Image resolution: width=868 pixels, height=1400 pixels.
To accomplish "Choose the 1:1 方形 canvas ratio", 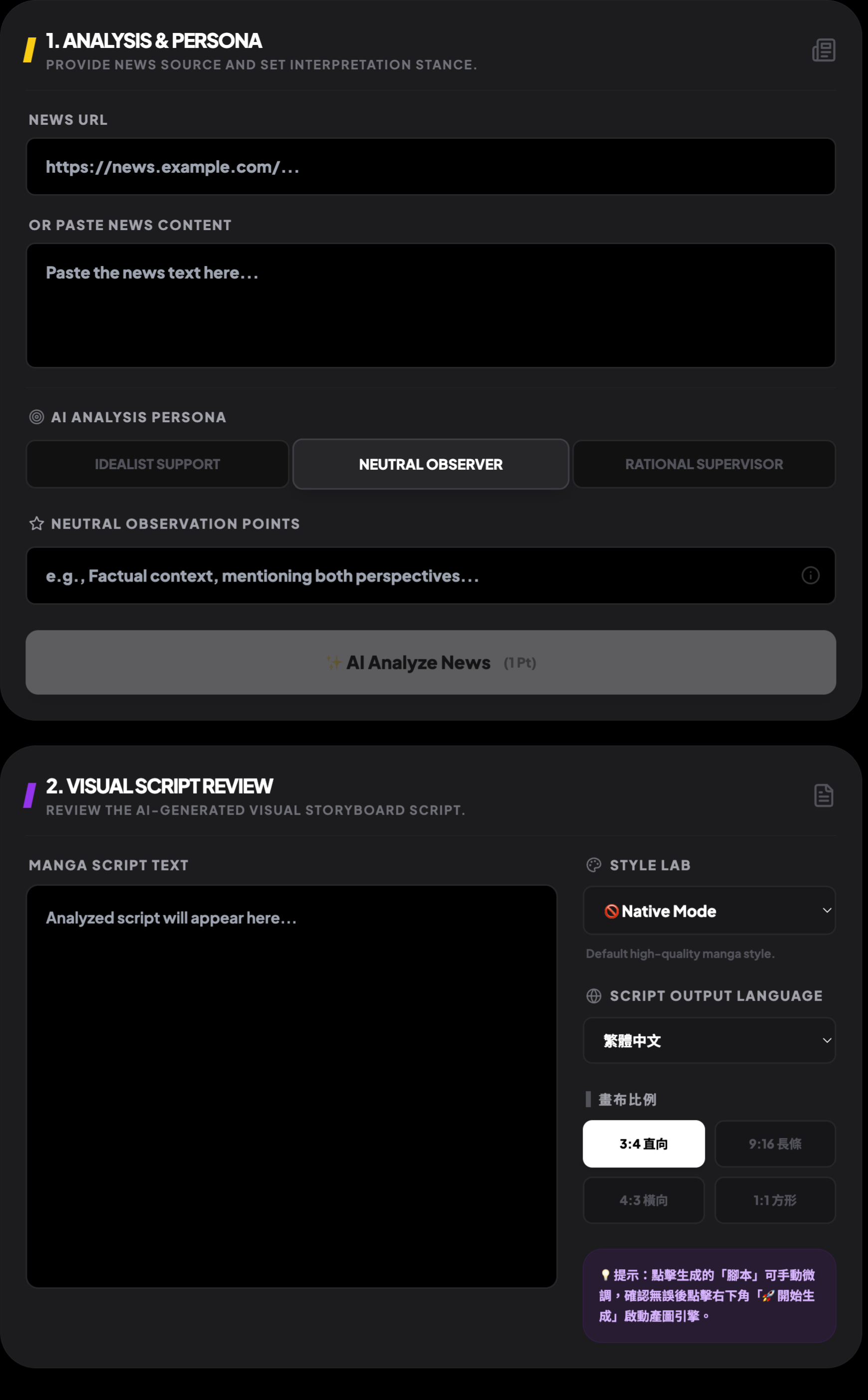I will [774, 1200].
